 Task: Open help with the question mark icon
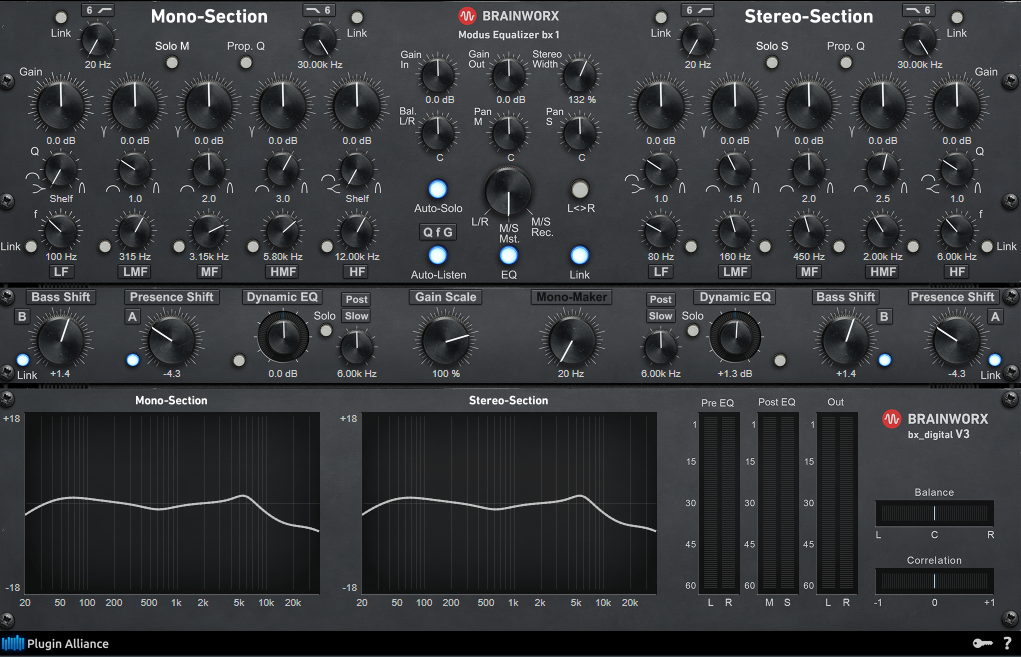click(1007, 643)
